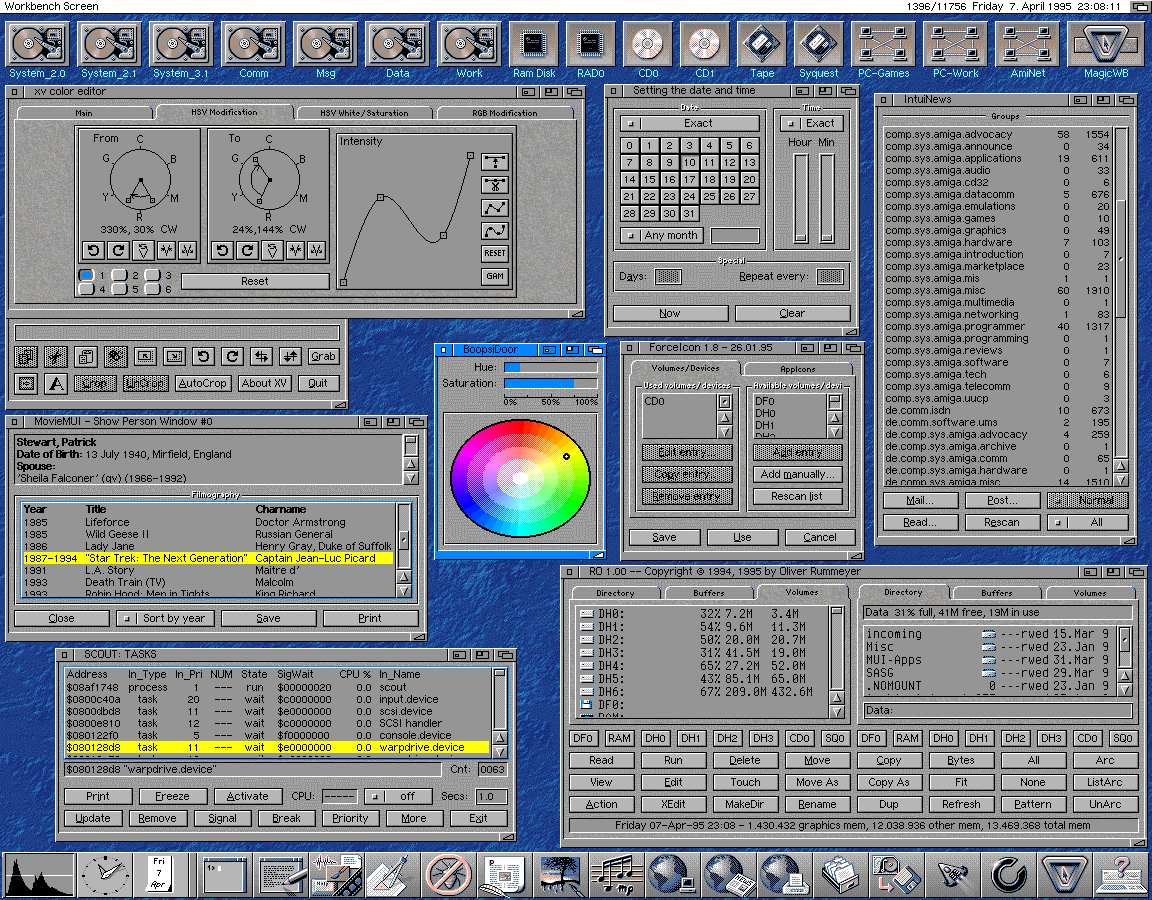Image resolution: width=1152 pixels, height=900 pixels.
Task: Click the GAM button beside Intensity graph
Action: click(495, 277)
